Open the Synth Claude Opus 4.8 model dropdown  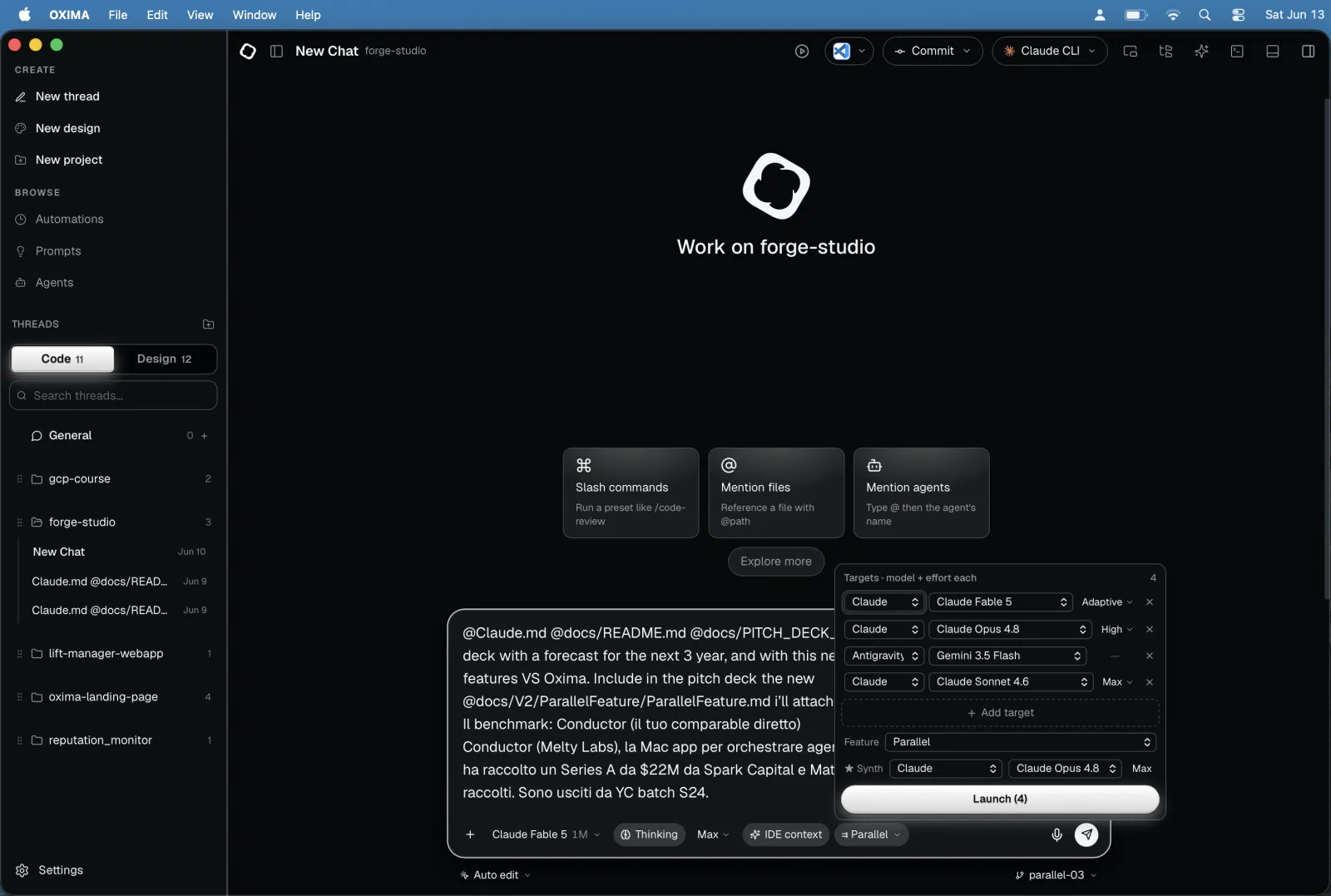tap(1065, 769)
